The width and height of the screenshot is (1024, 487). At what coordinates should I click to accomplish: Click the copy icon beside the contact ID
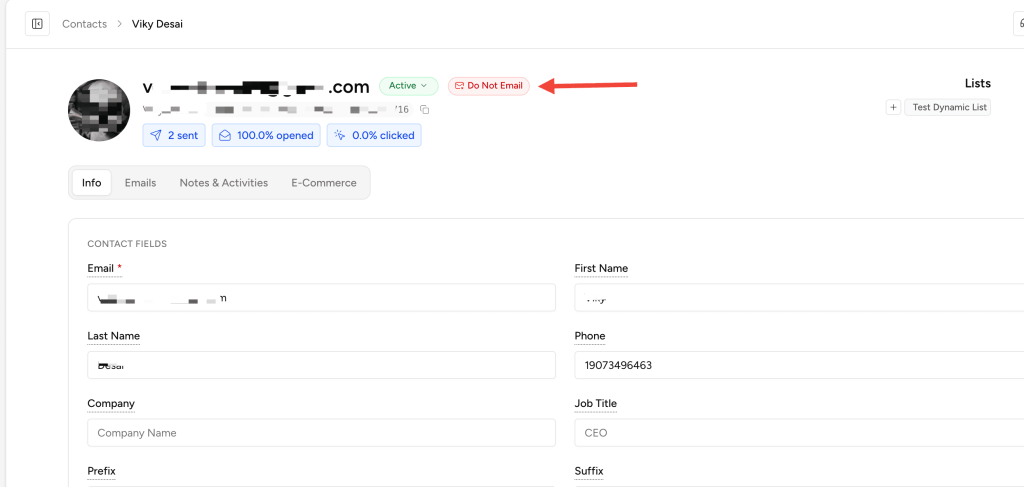click(425, 109)
